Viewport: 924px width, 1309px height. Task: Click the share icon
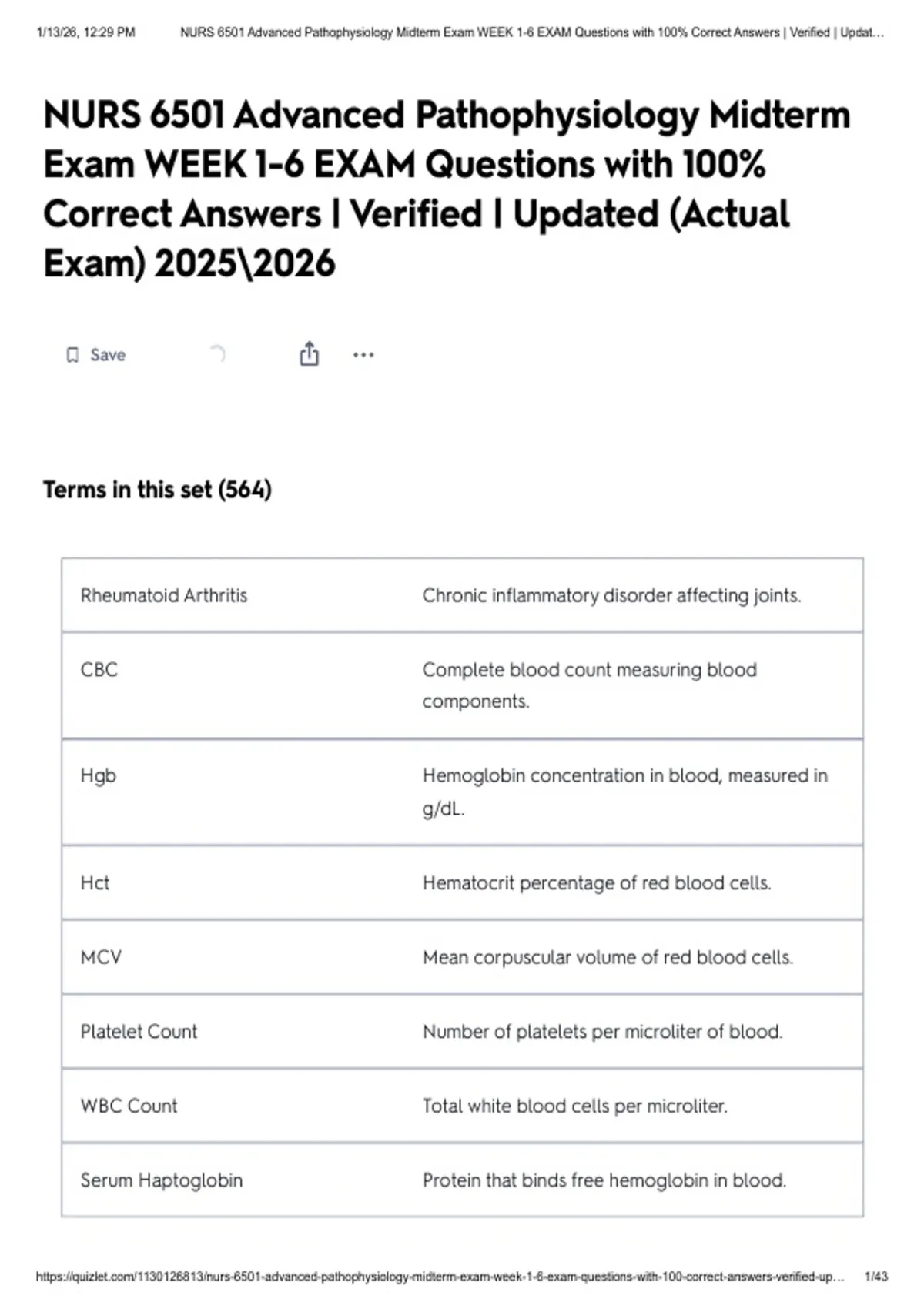coord(309,353)
